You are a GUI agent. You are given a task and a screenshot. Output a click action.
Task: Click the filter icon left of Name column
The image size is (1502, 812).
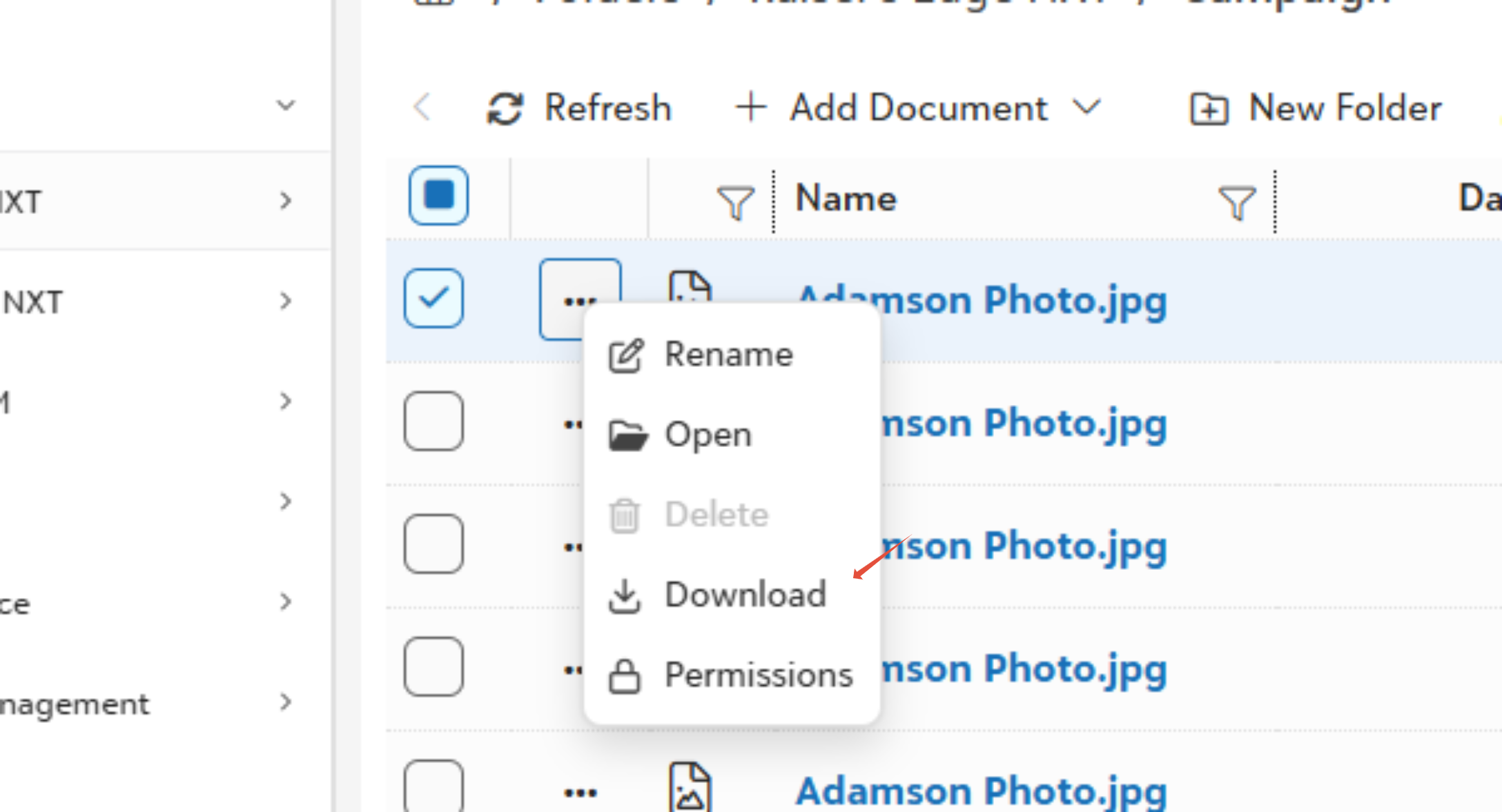click(x=735, y=202)
